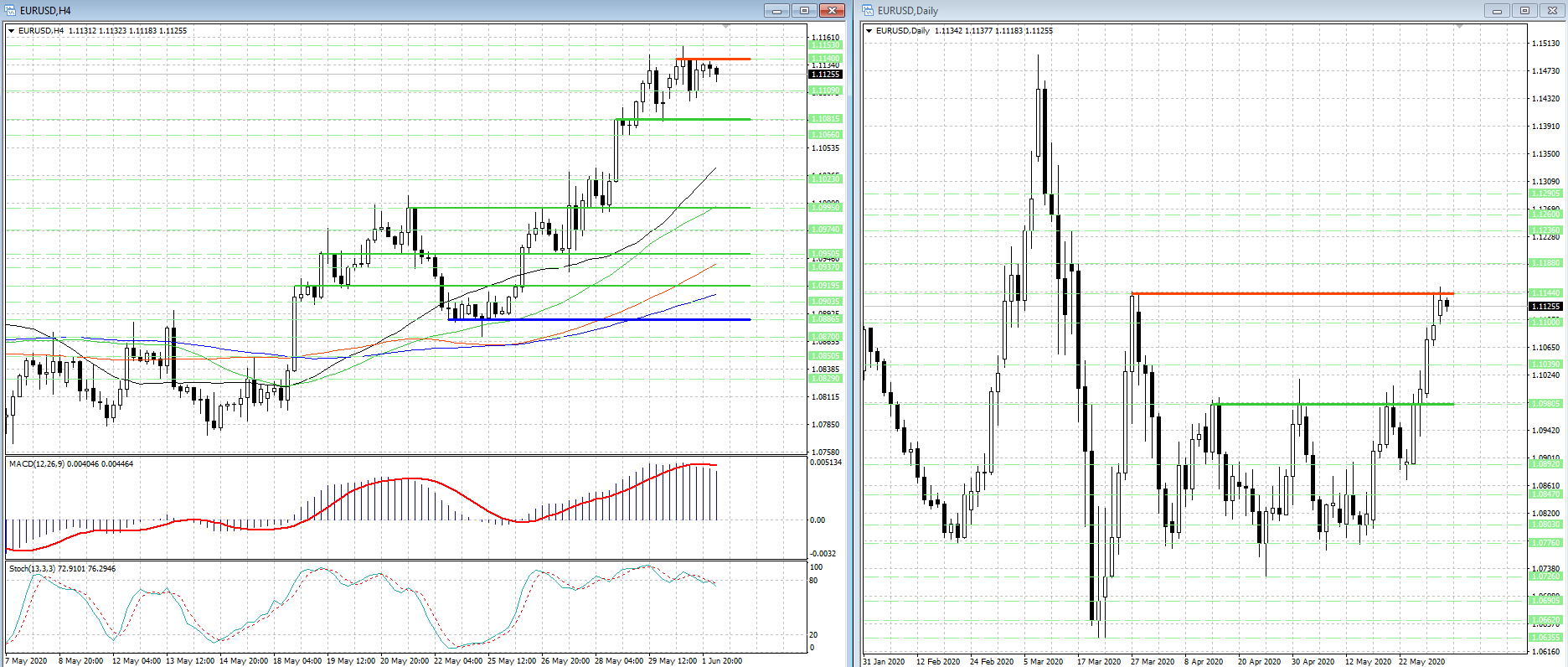
Task: Click the Daily OHLC text 1.11342 1.11377
Action: tap(963, 31)
